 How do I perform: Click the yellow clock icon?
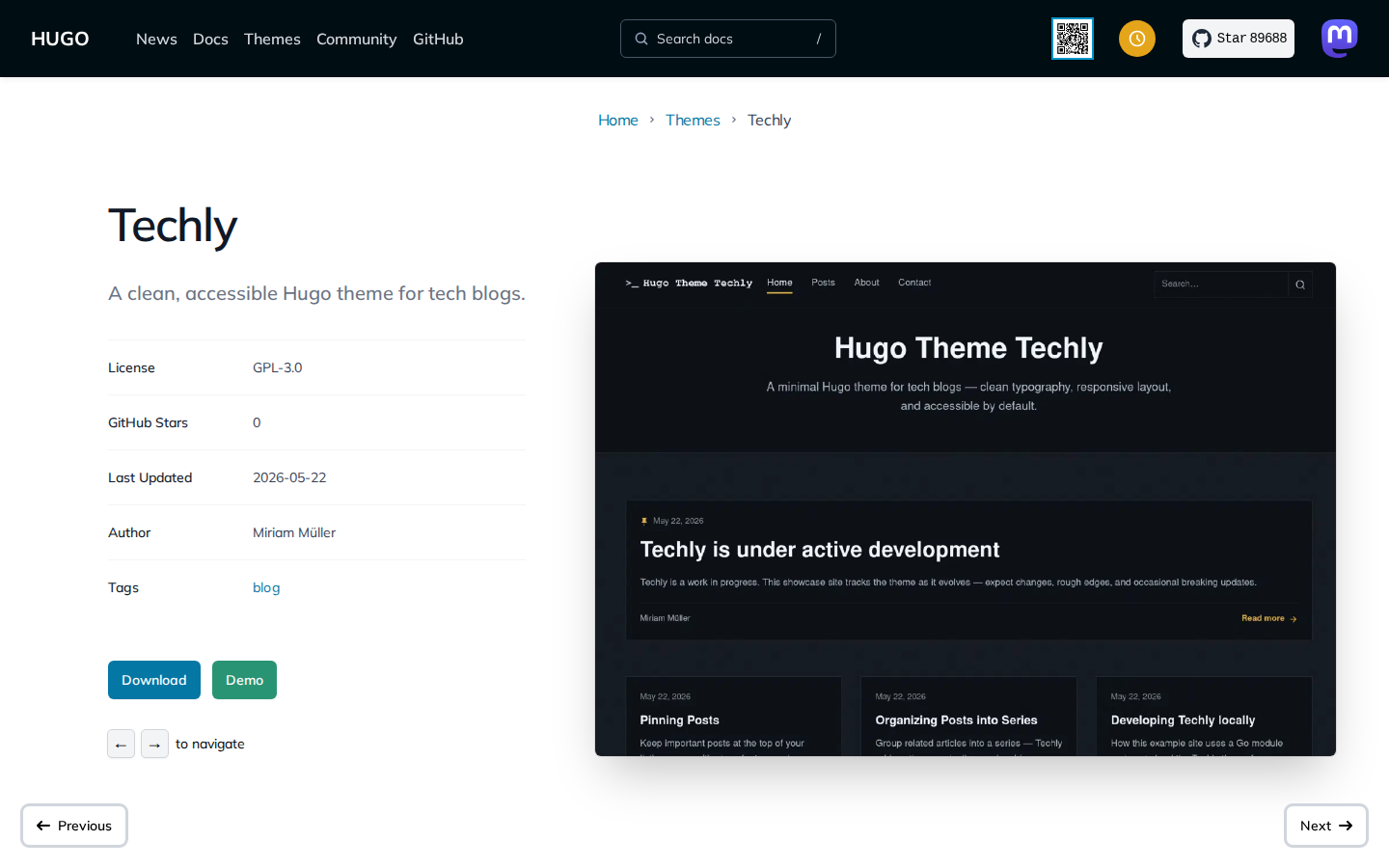pos(1137,39)
